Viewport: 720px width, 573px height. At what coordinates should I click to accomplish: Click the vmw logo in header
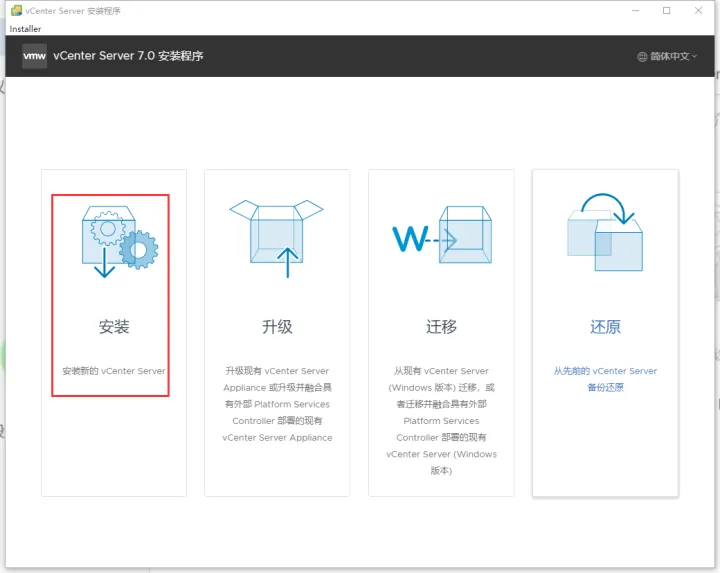[x=34, y=56]
